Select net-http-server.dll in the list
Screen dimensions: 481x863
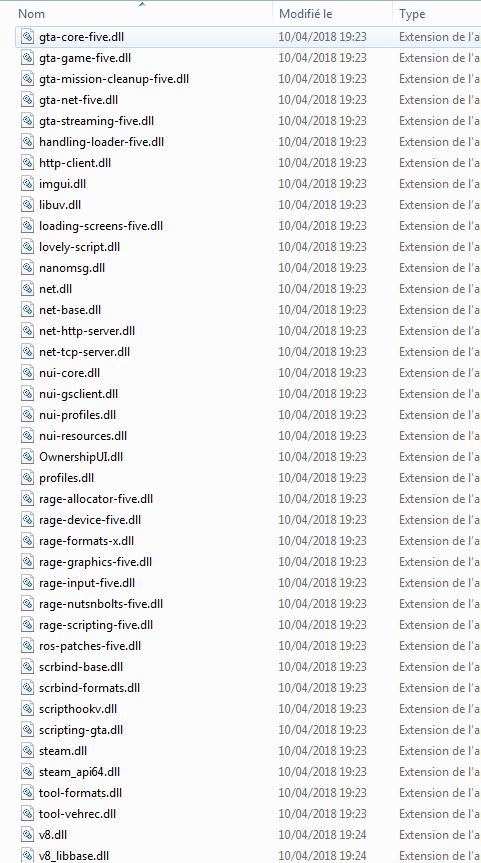pos(87,331)
